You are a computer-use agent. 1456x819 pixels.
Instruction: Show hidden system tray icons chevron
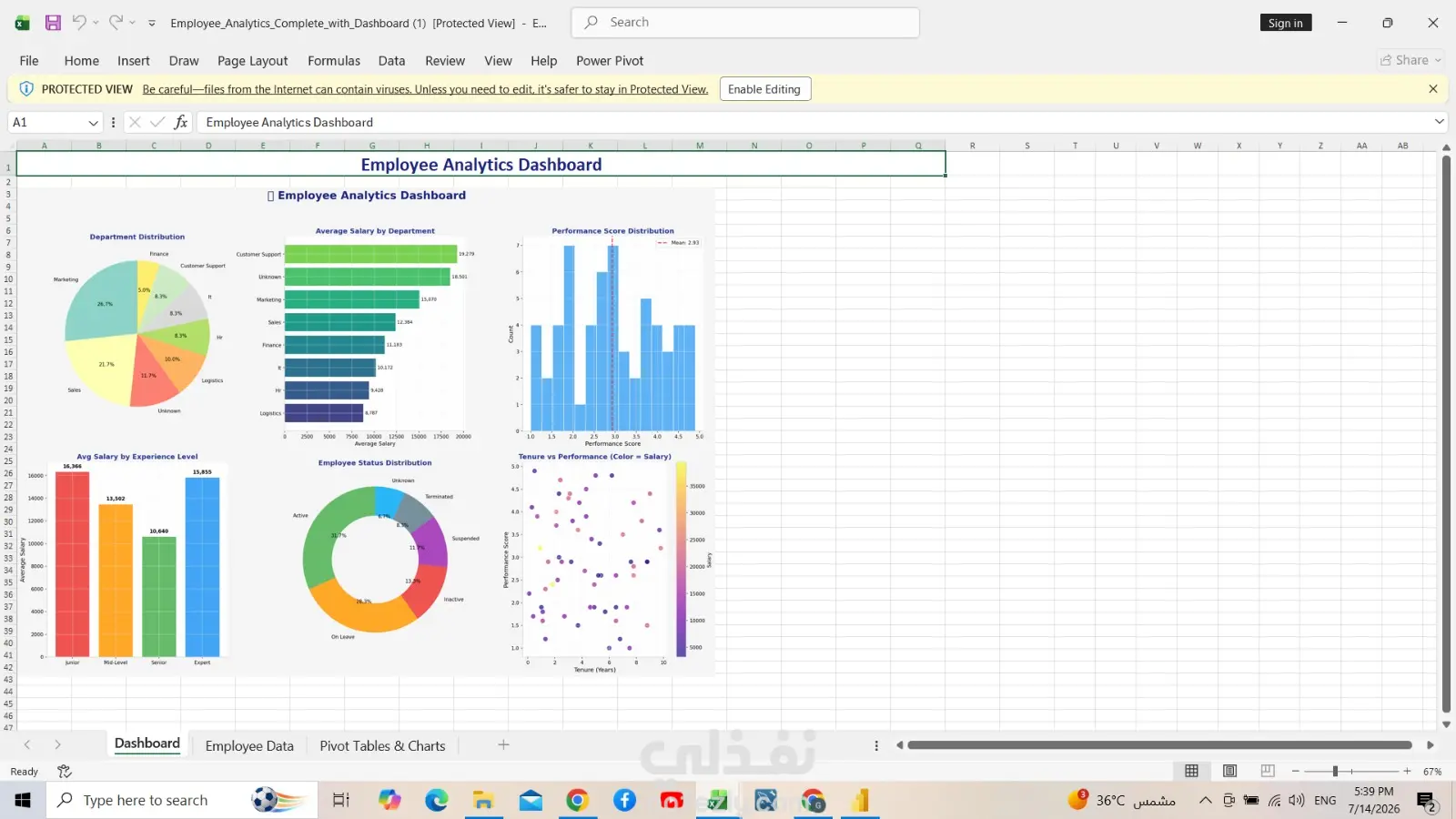pyautogui.click(x=1205, y=801)
